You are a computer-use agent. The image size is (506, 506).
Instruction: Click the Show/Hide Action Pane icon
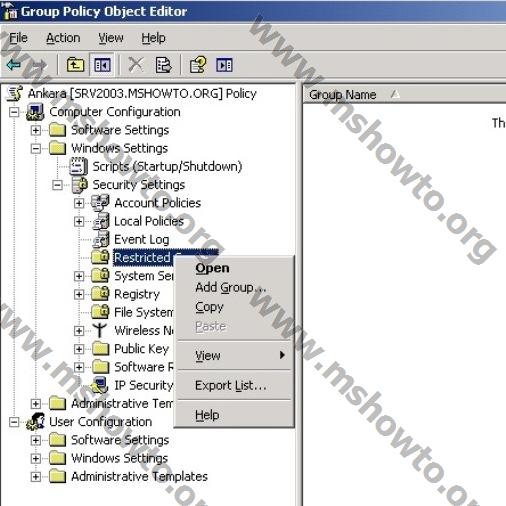click(x=224, y=65)
